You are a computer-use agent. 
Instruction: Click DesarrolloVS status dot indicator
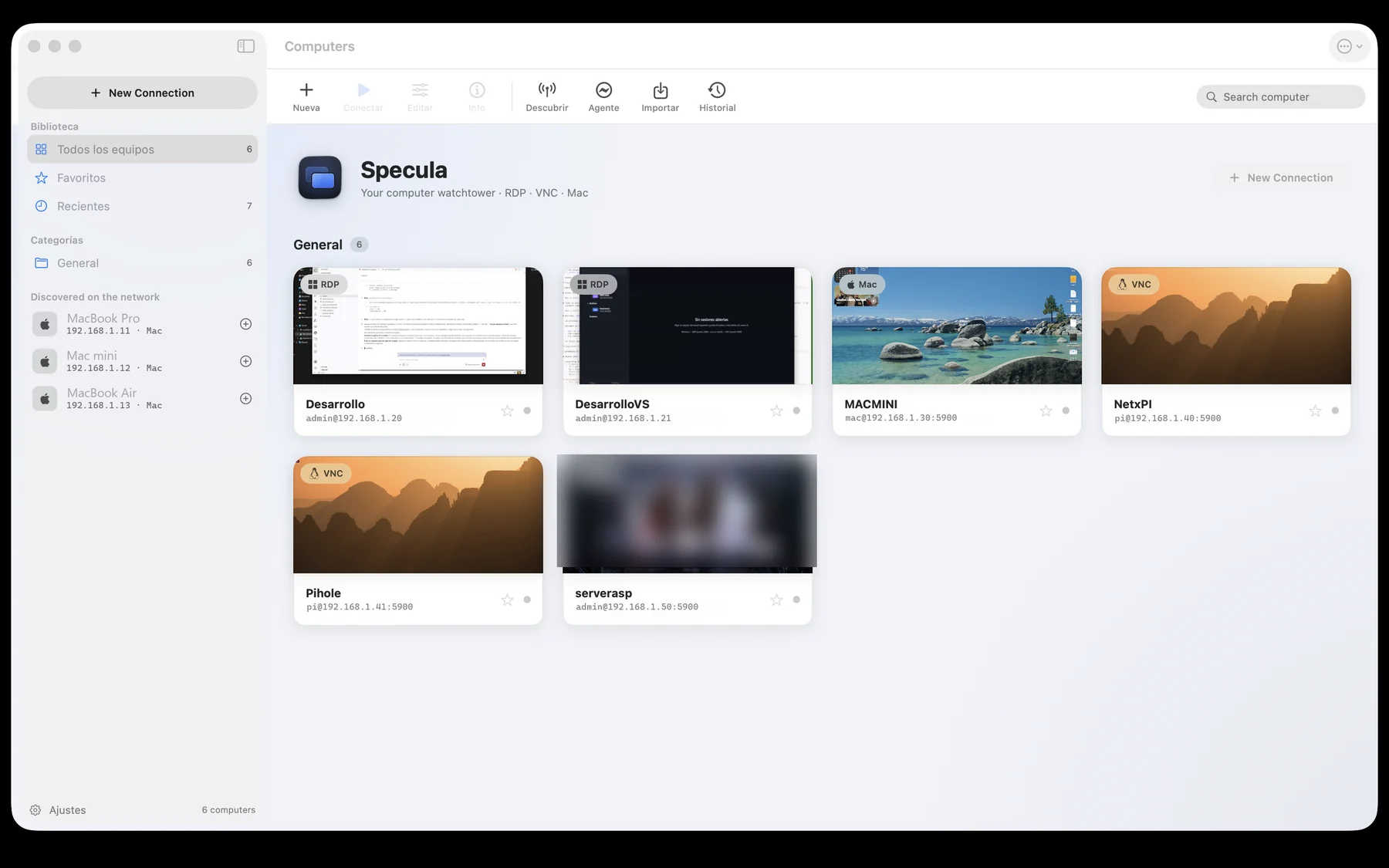pyautogui.click(x=796, y=410)
